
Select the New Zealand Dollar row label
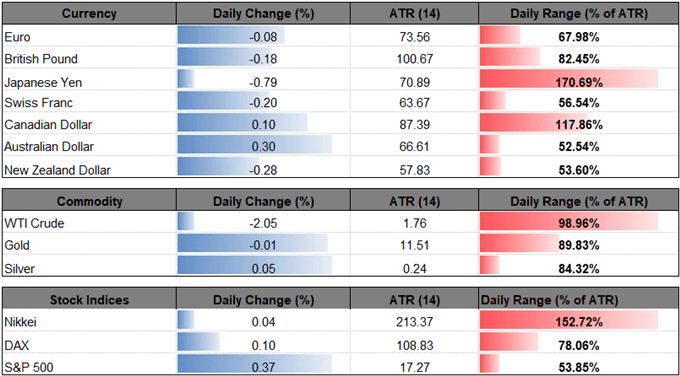coord(57,170)
